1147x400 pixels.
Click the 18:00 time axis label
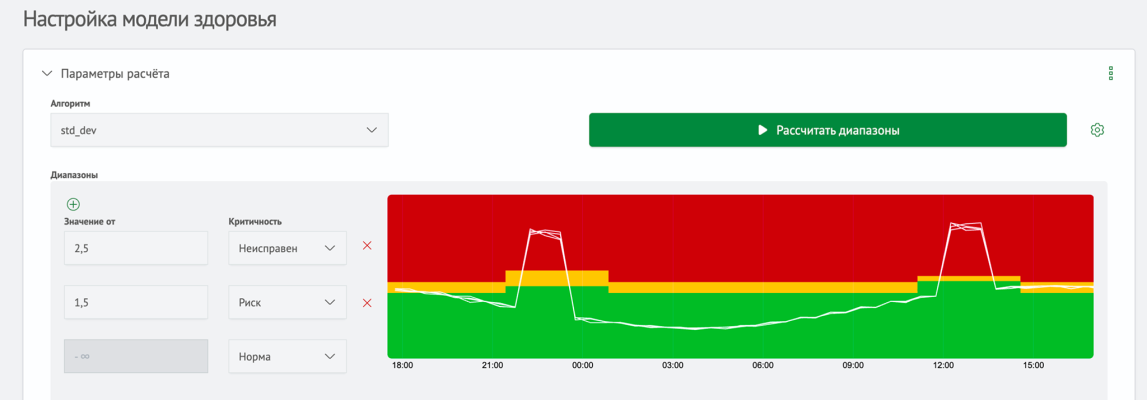point(402,365)
